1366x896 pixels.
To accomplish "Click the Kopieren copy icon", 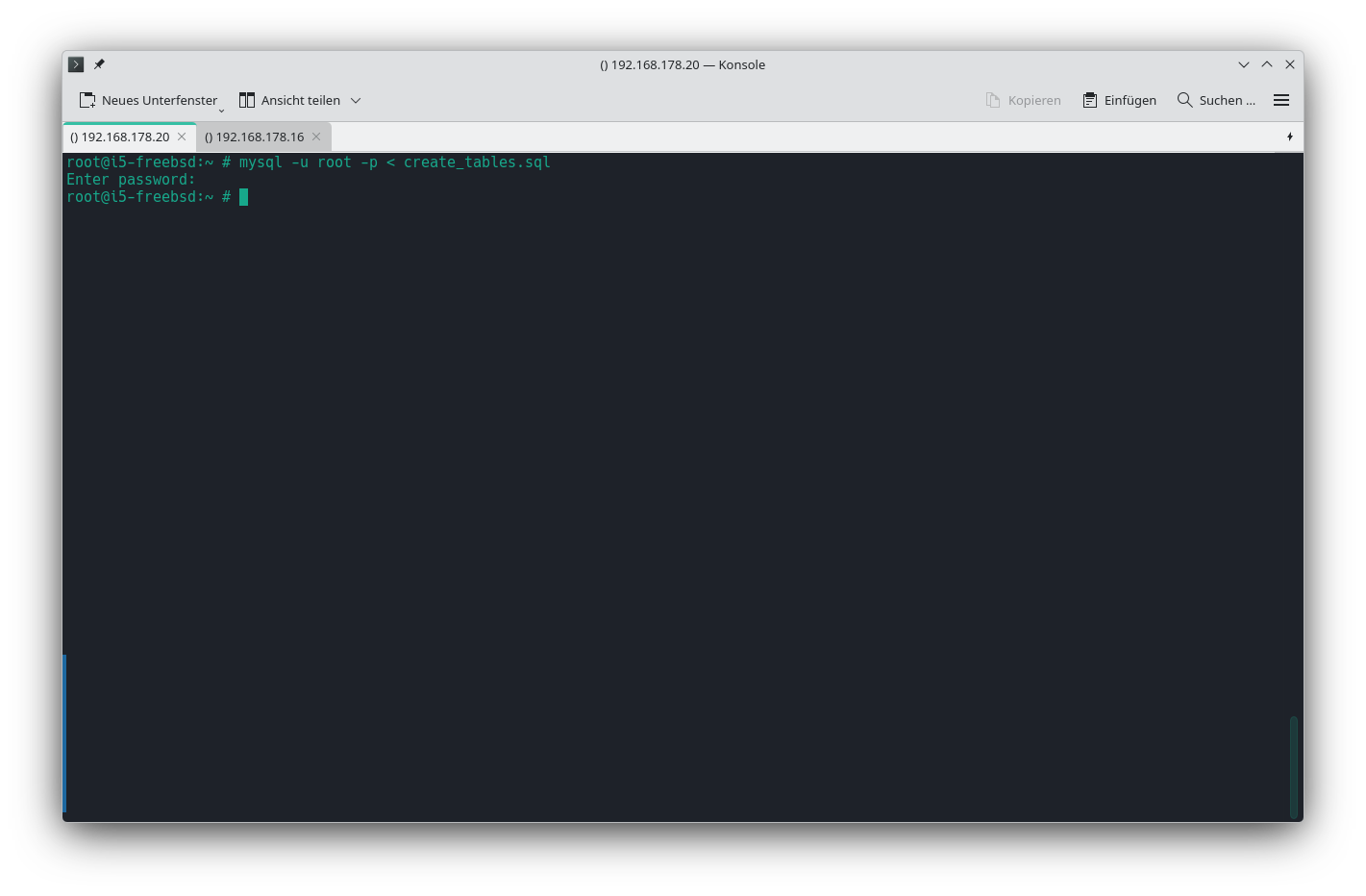I will (993, 100).
